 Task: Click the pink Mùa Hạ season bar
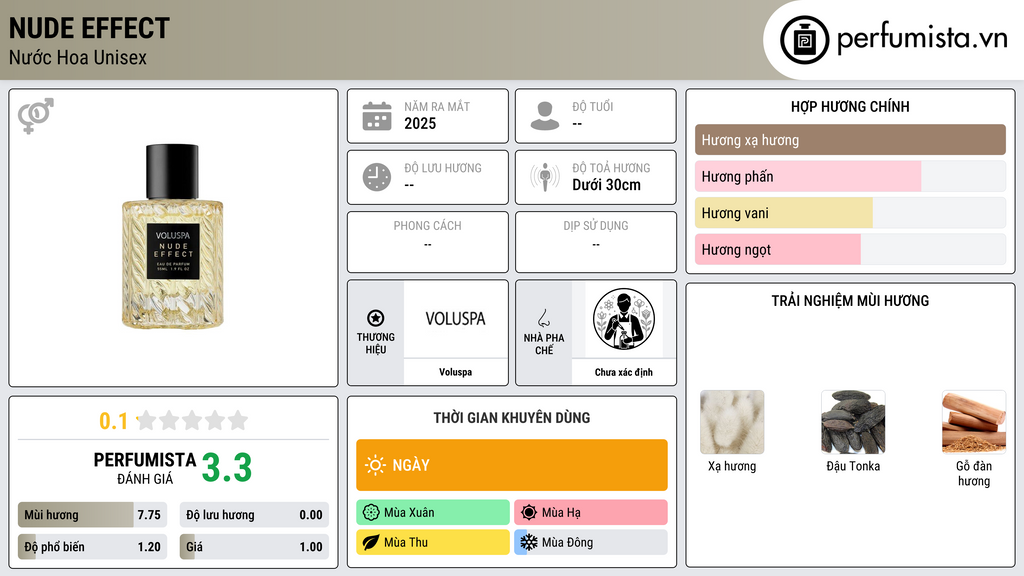(x=591, y=513)
